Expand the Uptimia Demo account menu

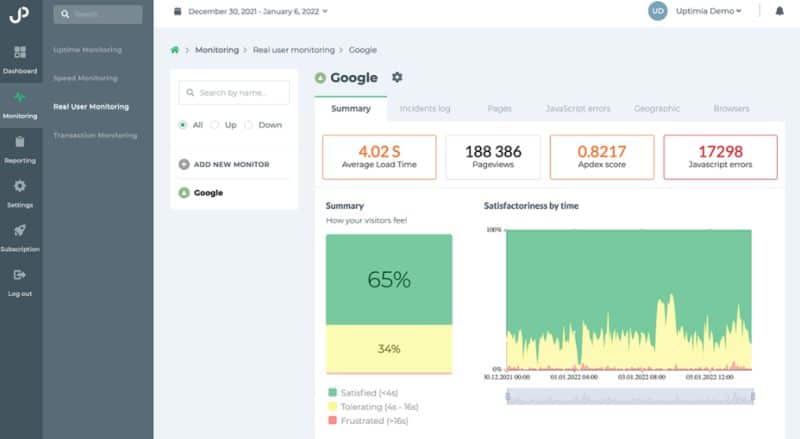pos(709,11)
